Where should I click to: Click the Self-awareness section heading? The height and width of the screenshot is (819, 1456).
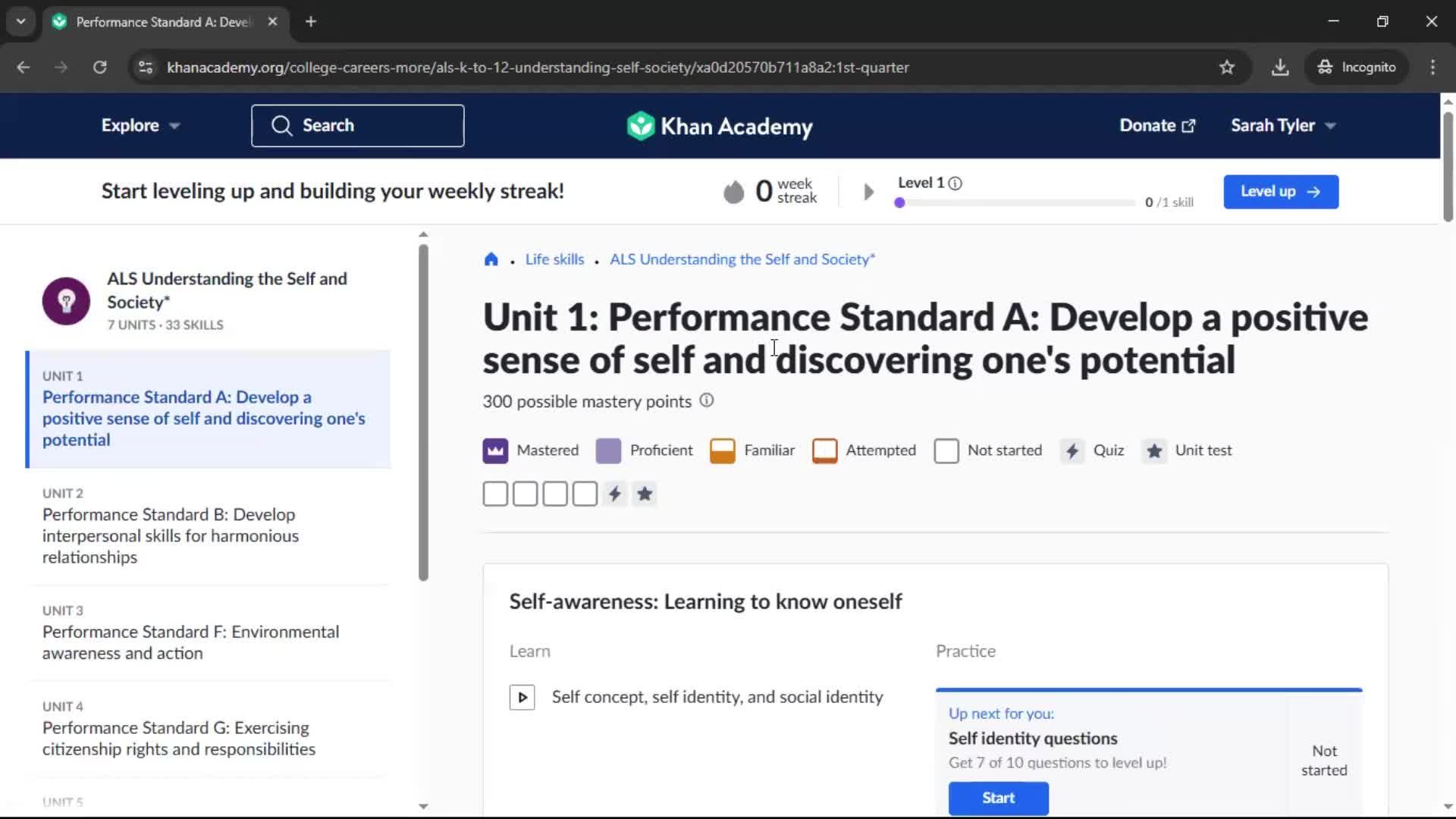705,602
